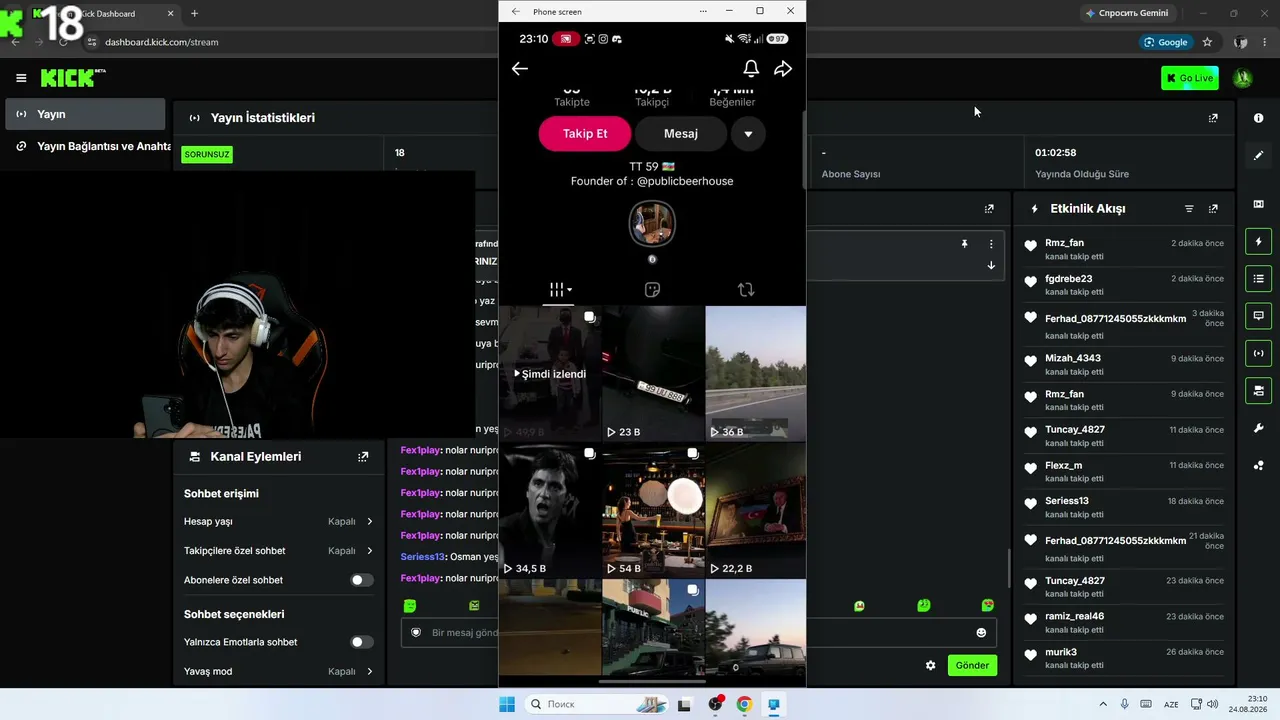Open Yayın Bağlantısı ve Anahtarı sidebar item
1280x720 pixels.
pyautogui.click(x=90, y=146)
